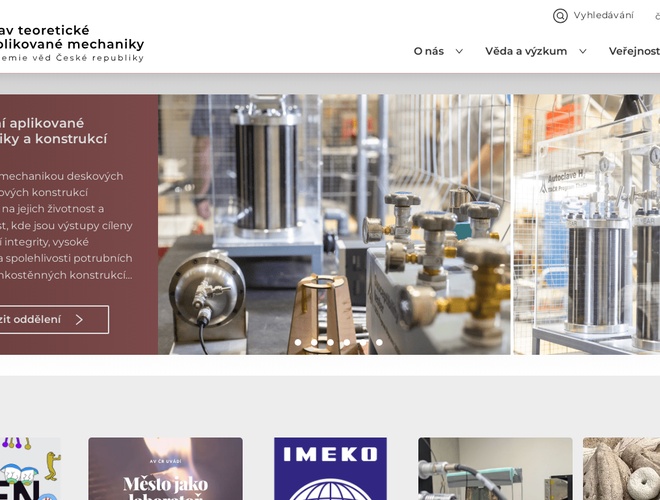Click the arrow in department button
Screen dimensions: 660x500
(79, 319)
